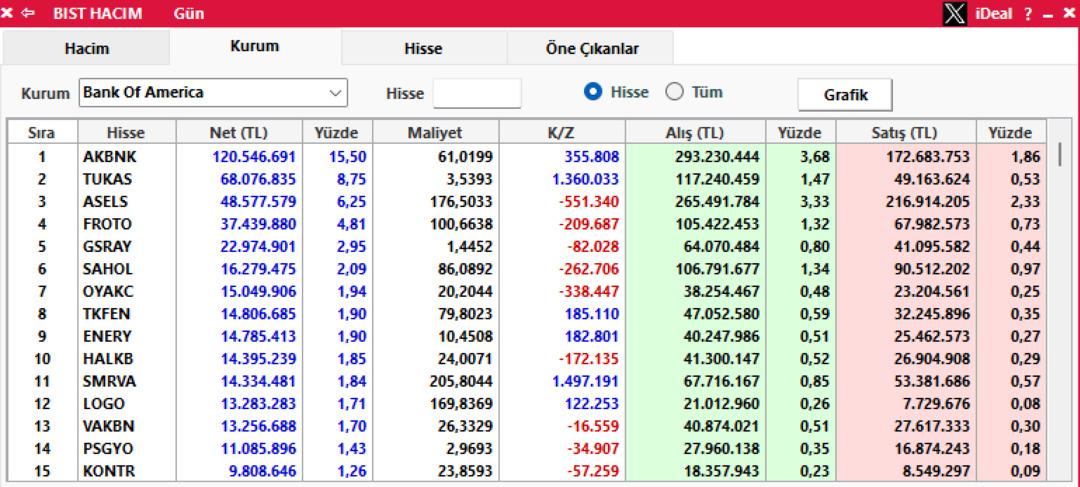Sort by the K/Z column header
This screenshot has width=1080, height=487.
tap(562, 133)
